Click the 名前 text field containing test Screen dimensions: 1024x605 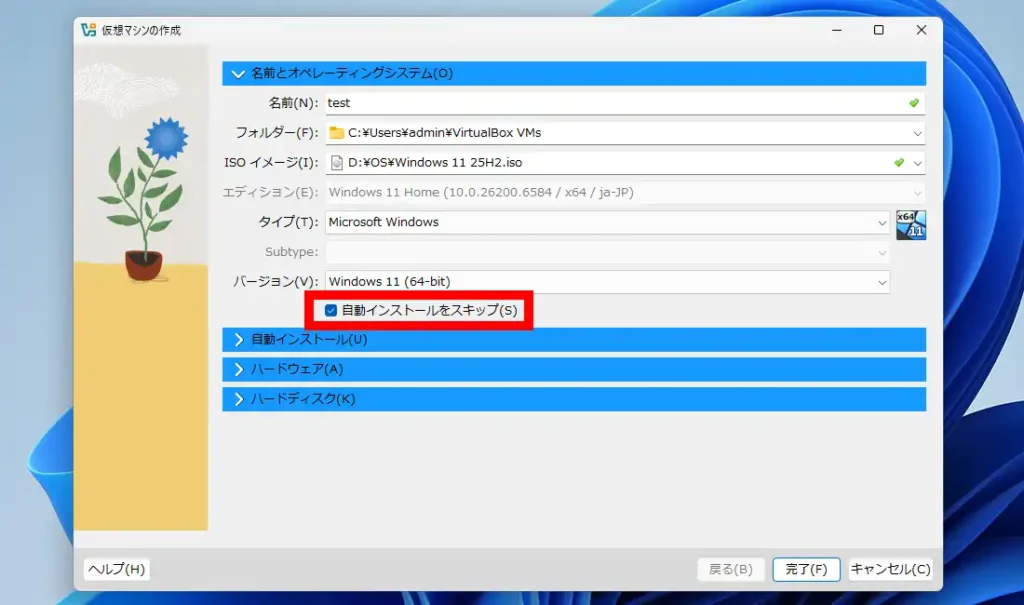click(x=610, y=103)
